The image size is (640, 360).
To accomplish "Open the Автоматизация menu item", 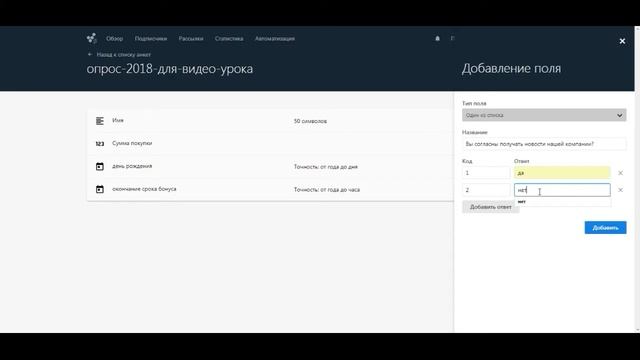I will click(275, 38).
